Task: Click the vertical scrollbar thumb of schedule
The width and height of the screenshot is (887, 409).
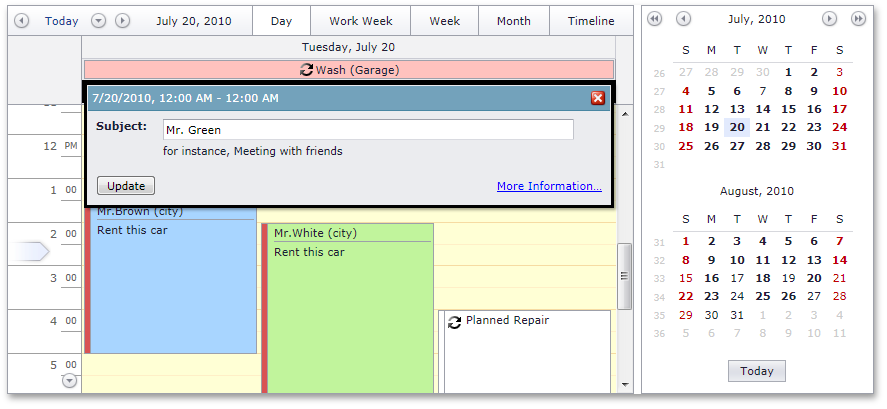Action: pos(626,276)
